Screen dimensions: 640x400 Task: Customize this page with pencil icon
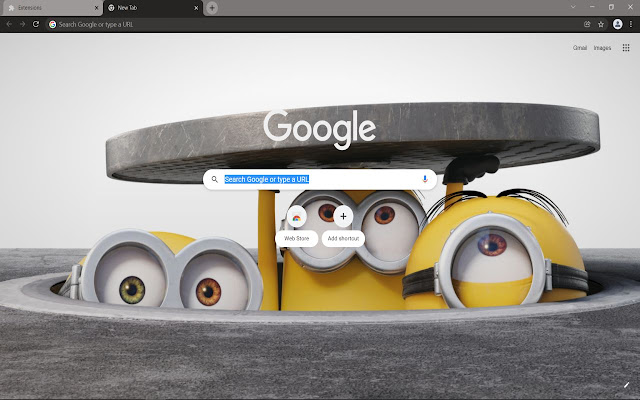coord(626,385)
